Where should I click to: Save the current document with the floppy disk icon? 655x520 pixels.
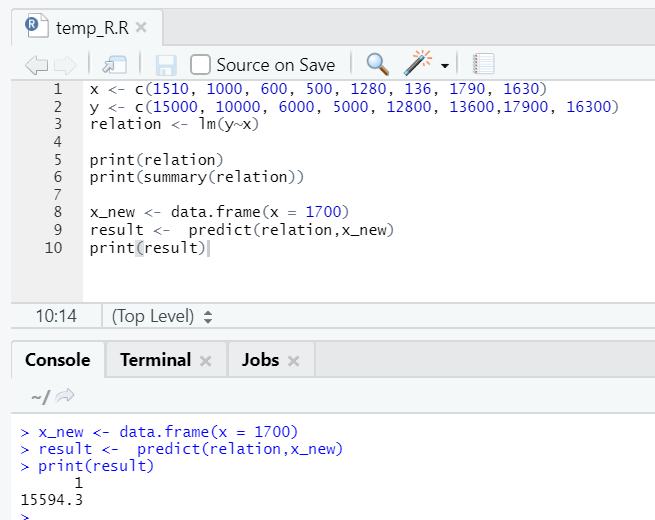coord(166,65)
